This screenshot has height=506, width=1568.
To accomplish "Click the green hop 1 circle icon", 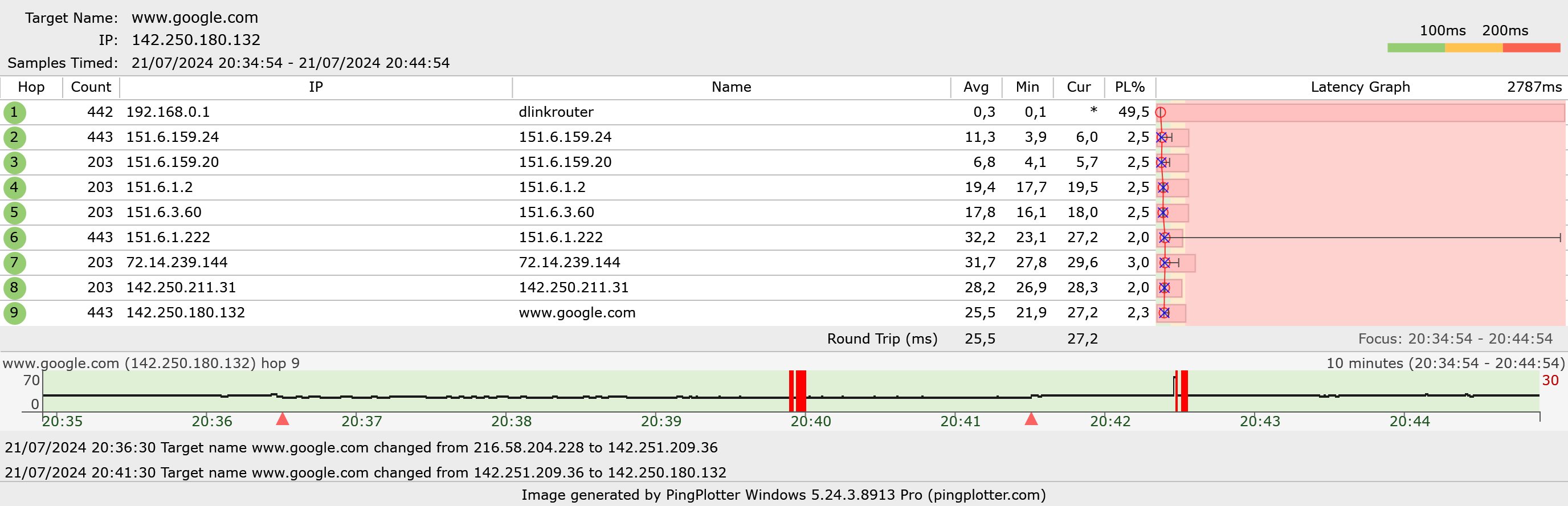I will [14, 113].
